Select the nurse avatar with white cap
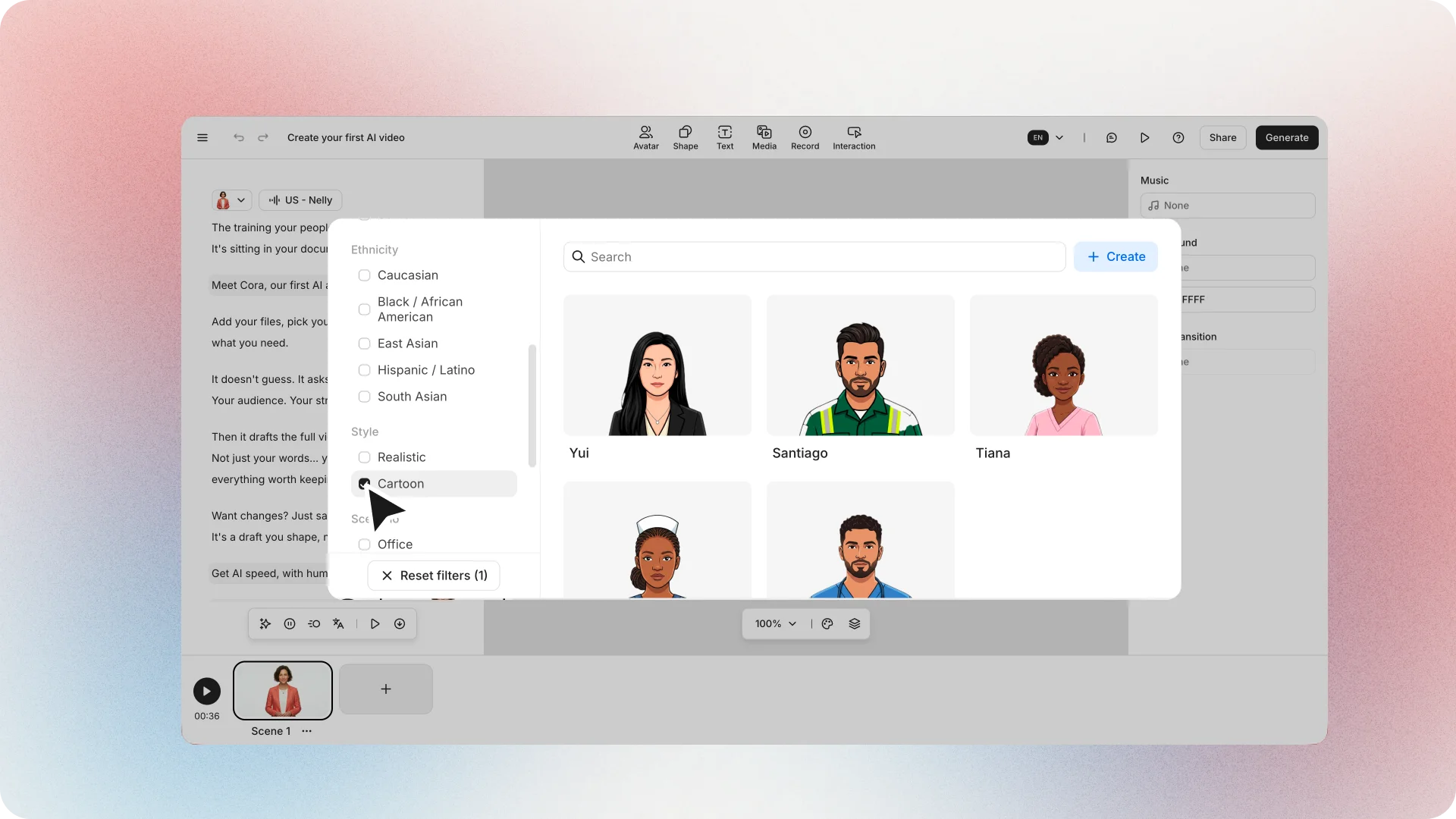 click(657, 540)
